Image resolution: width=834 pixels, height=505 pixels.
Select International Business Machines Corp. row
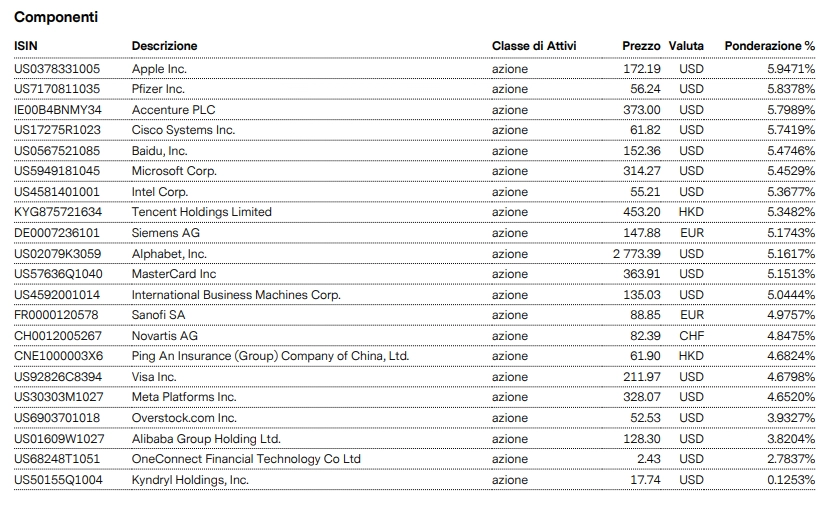(236, 295)
